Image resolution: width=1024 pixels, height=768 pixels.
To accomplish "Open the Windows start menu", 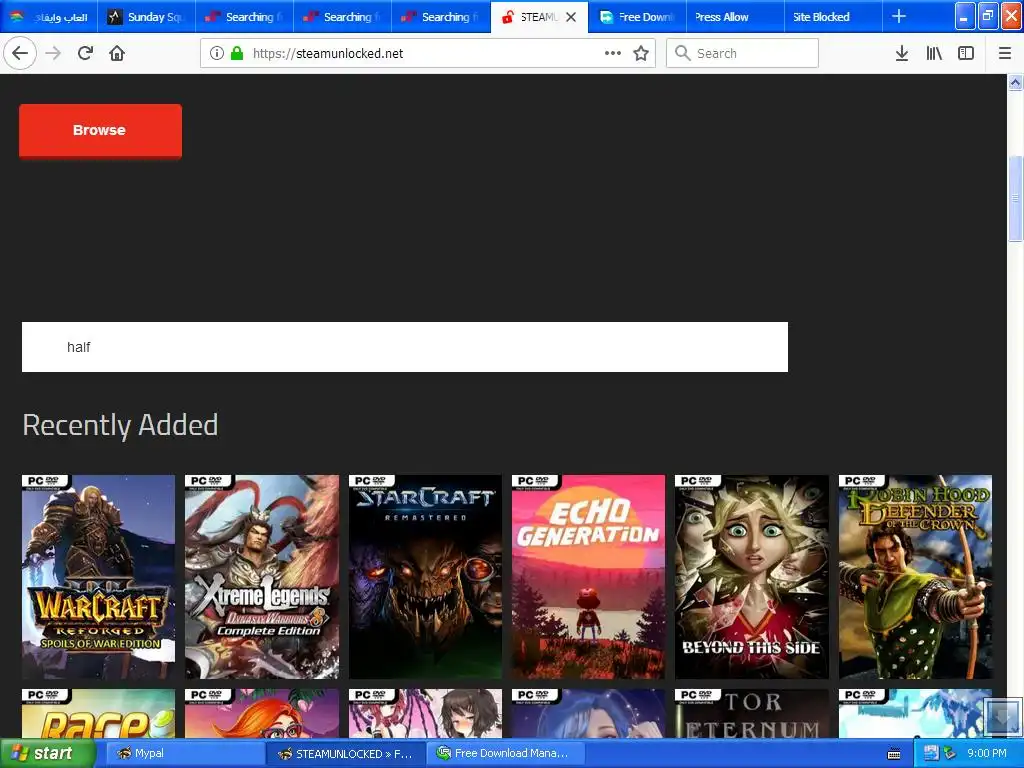I will pos(47,753).
